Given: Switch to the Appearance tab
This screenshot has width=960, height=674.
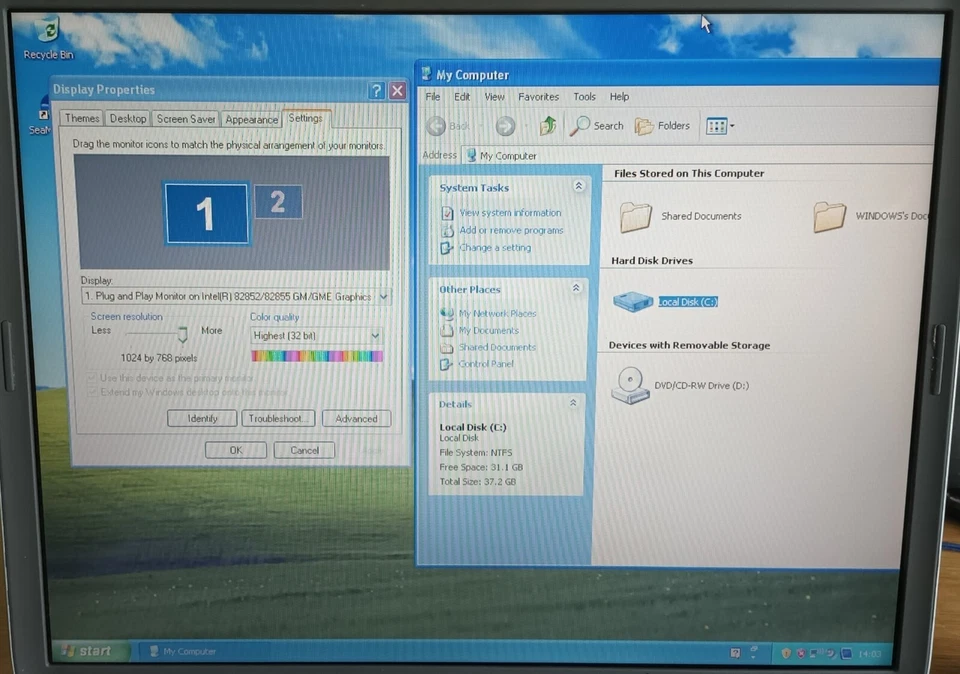Looking at the screenshot, I should click(x=251, y=118).
